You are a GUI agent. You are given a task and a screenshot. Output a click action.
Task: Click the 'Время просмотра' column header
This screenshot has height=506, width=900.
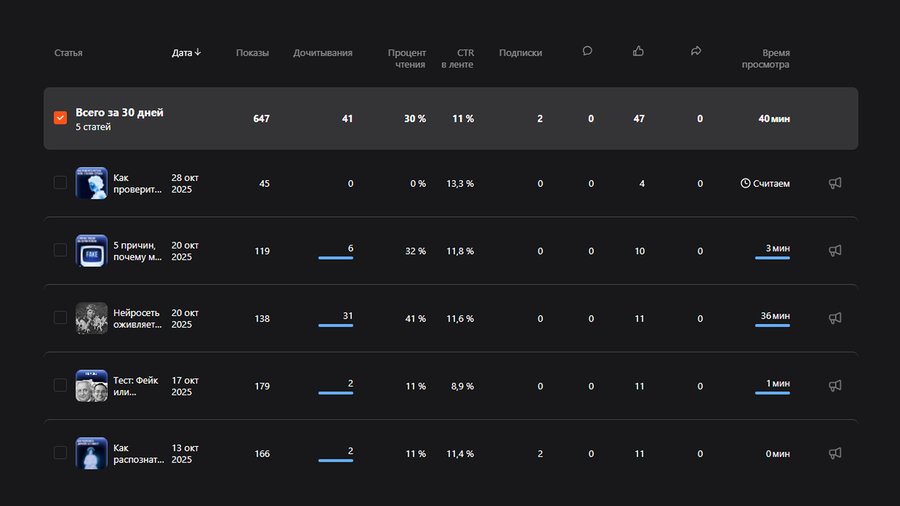765,58
